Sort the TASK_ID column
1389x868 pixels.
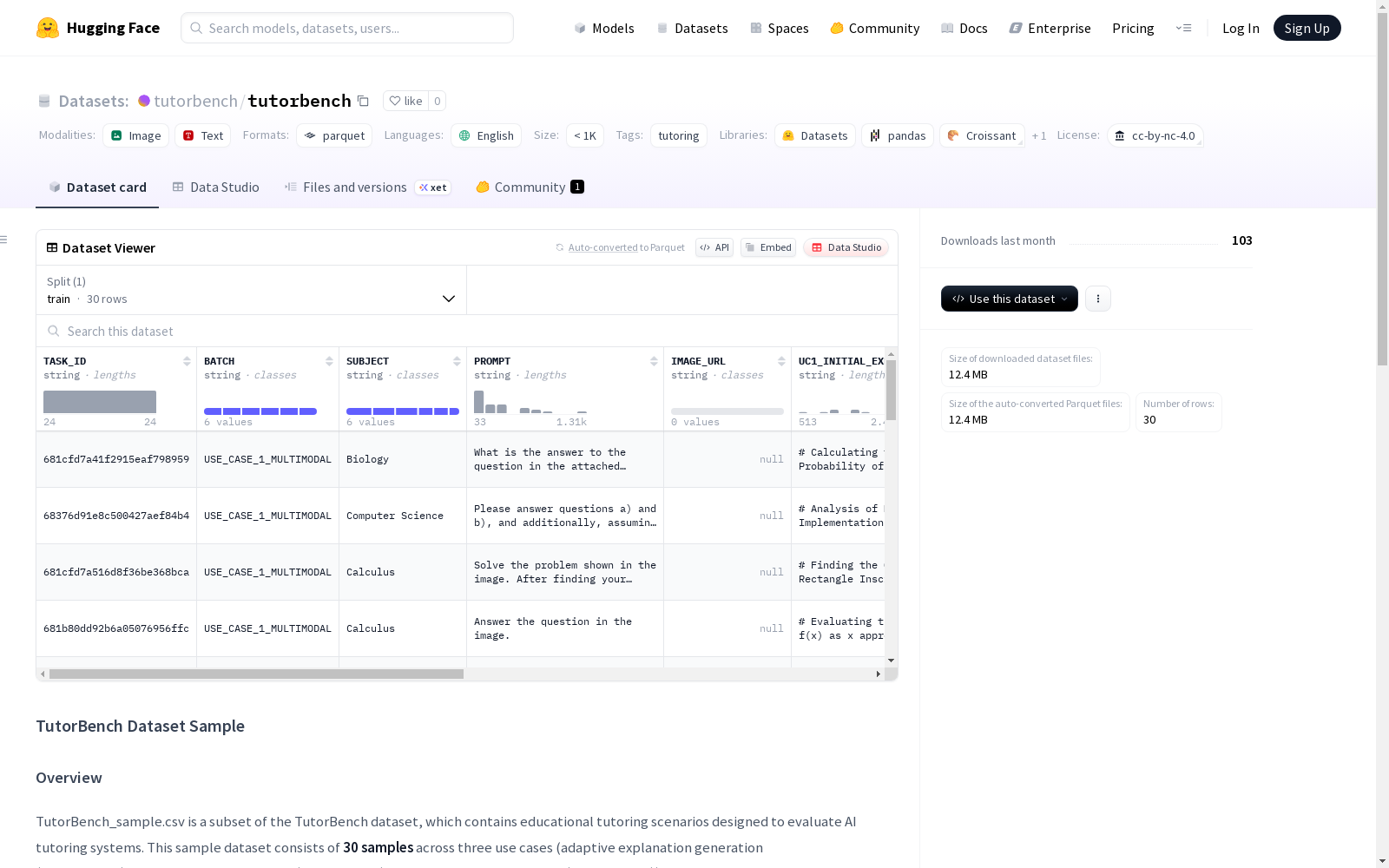click(x=187, y=361)
